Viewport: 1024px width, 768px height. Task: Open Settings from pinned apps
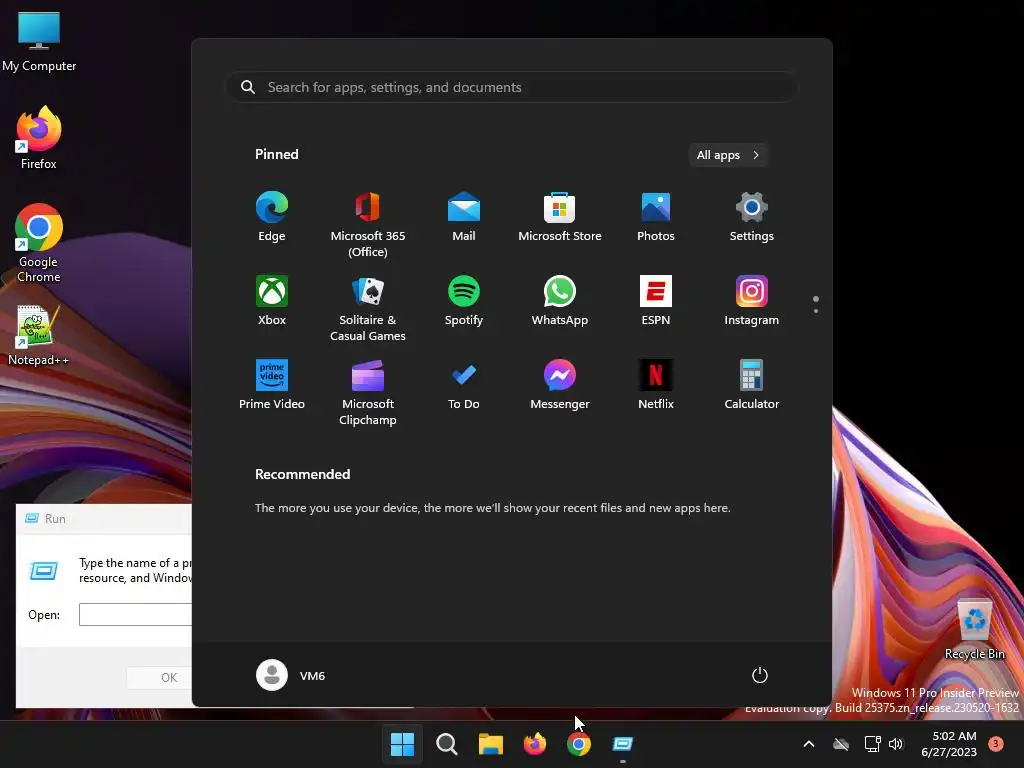tap(752, 217)
